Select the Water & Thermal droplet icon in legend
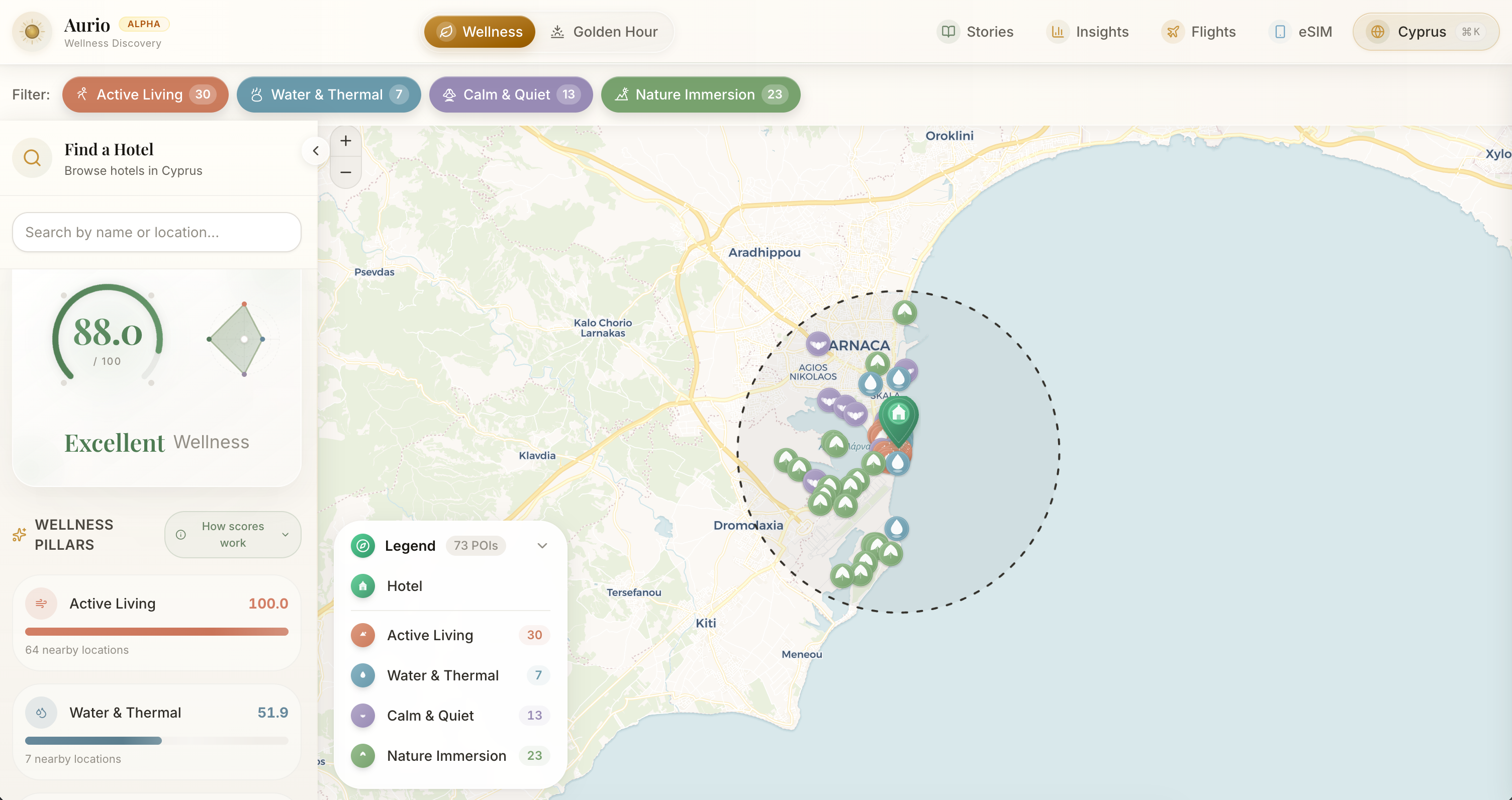 pos(363,675)
